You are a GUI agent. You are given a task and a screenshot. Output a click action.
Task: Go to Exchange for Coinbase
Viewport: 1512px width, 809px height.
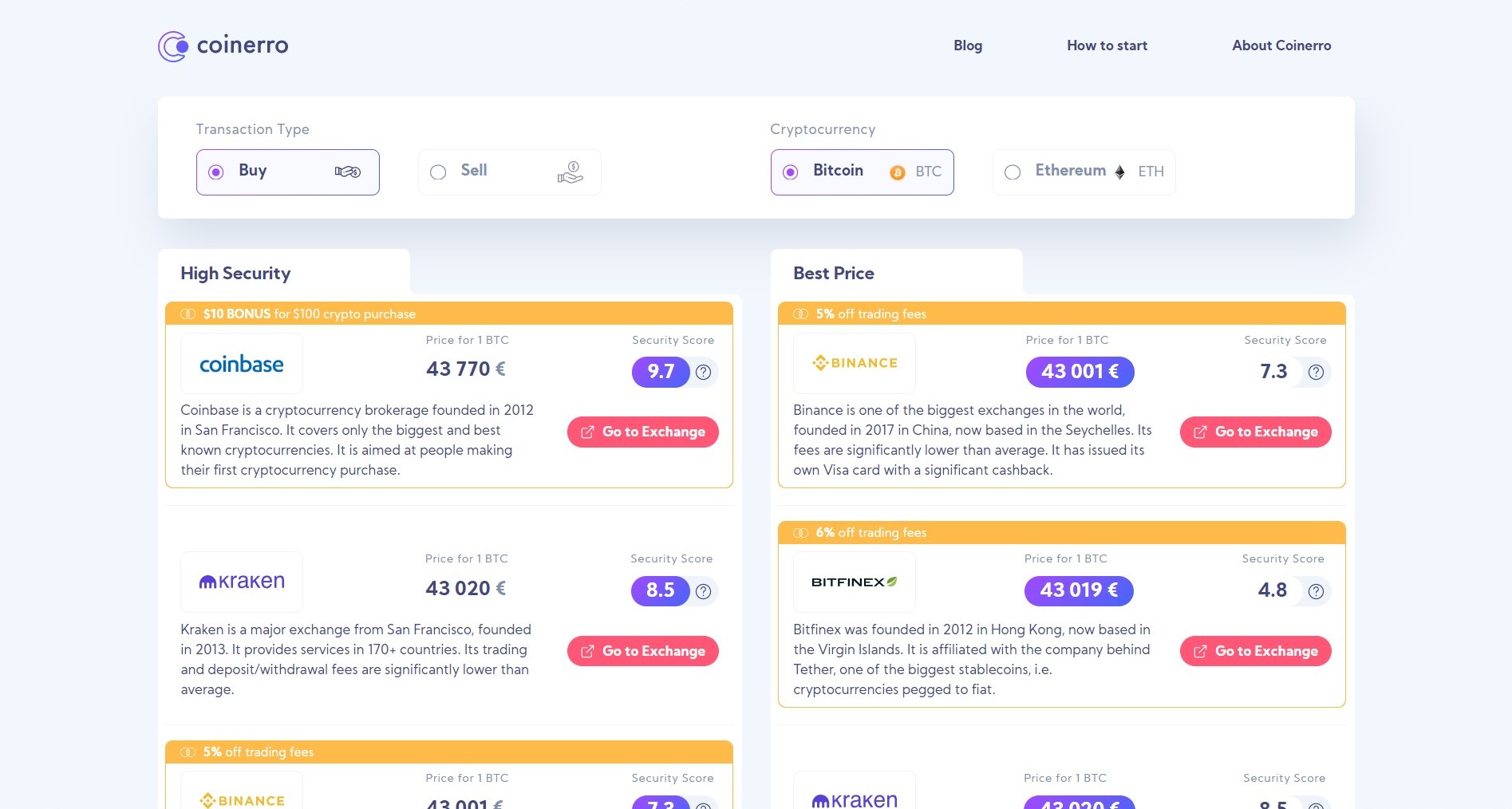point(642,432)
